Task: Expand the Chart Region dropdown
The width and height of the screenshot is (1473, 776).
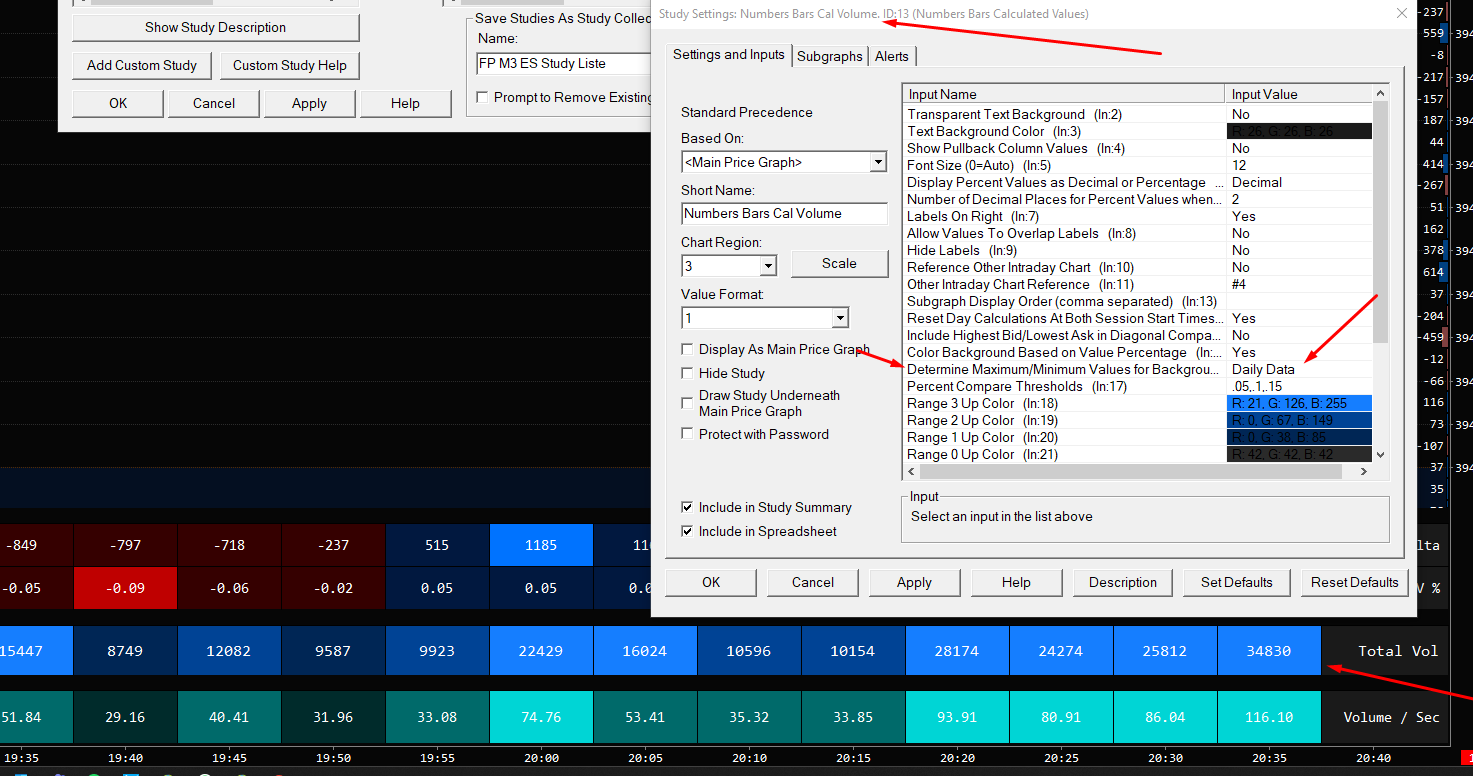Action: click(767, 266)
